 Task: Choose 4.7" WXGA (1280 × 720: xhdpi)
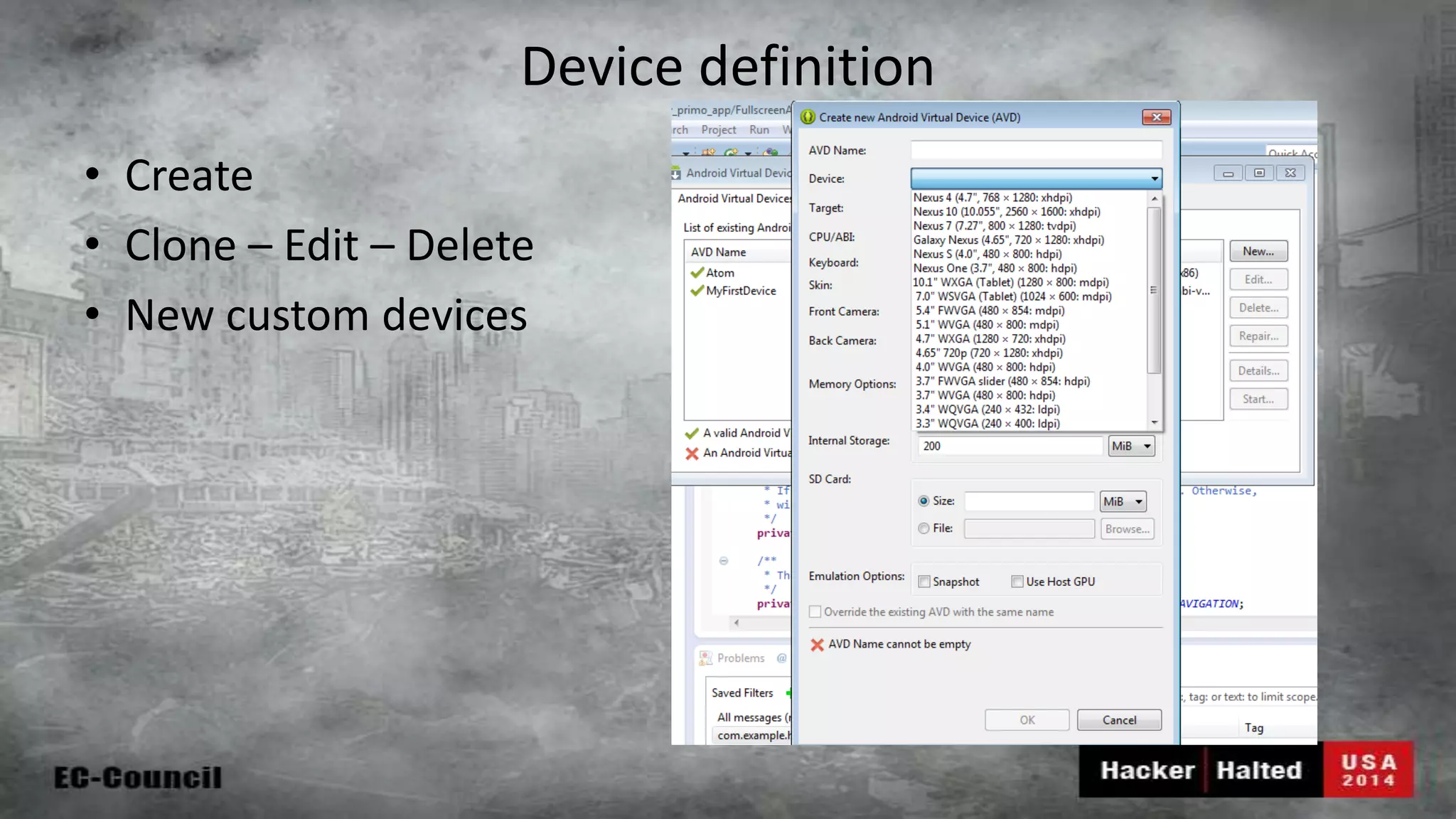tap(990, 339)
